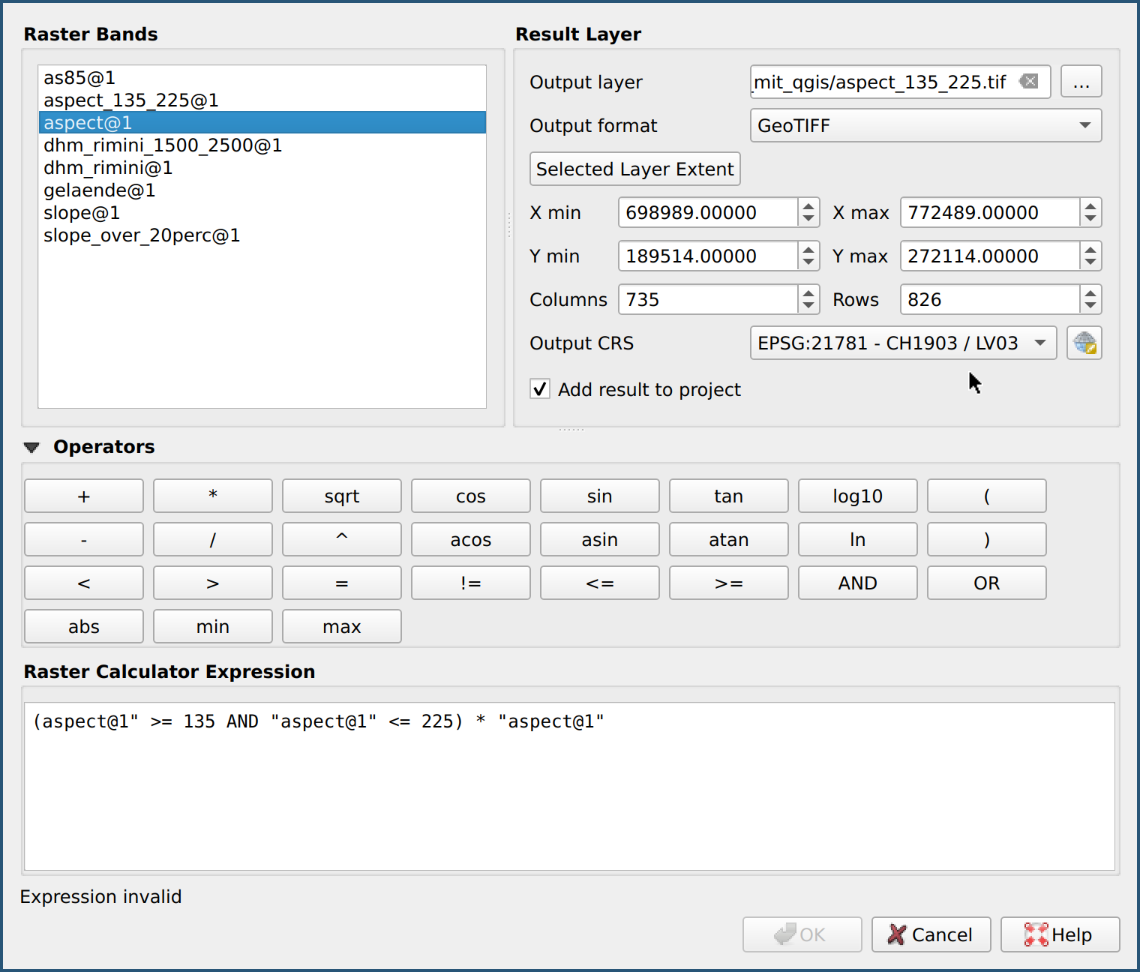The height and width of the screenshot is (972, 1140).
Task: Open Help for raster calculator
Action: tap(1059, 935)
